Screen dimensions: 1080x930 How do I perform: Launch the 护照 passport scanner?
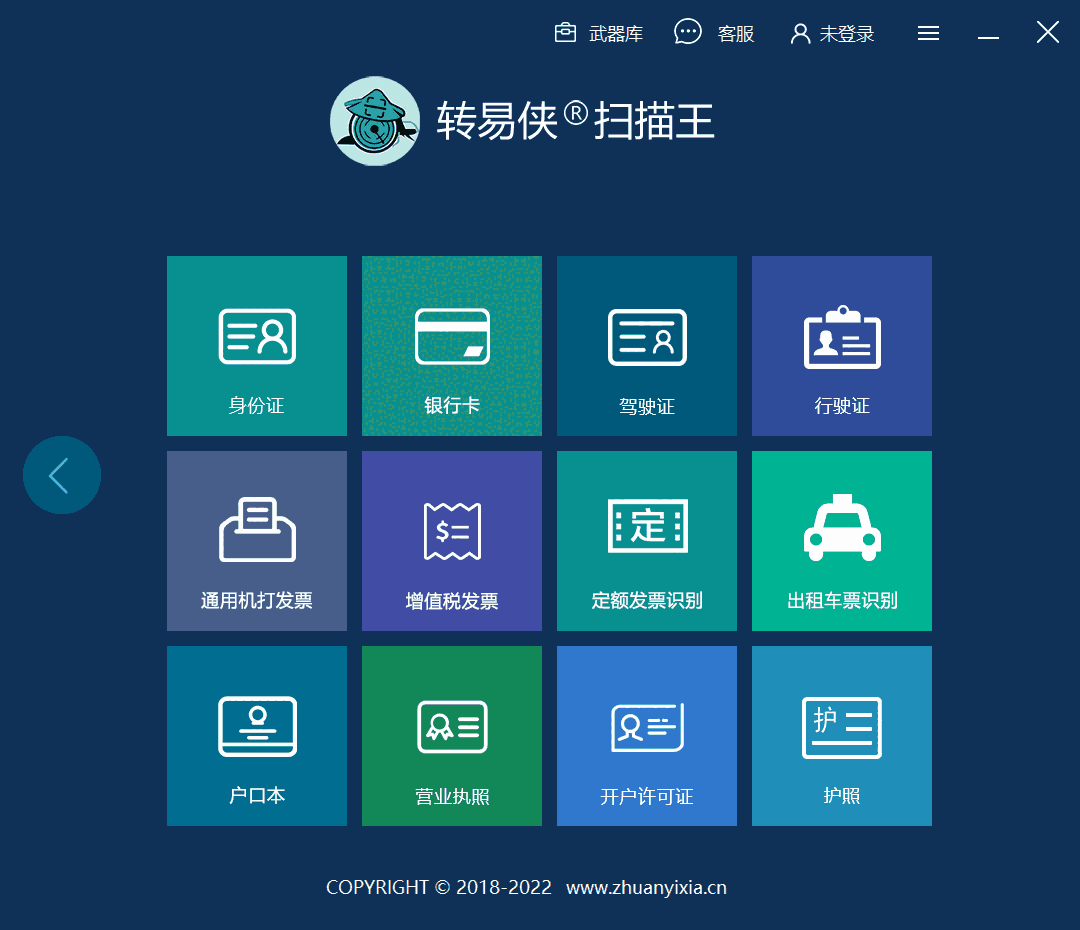click(x=841, y=736)
